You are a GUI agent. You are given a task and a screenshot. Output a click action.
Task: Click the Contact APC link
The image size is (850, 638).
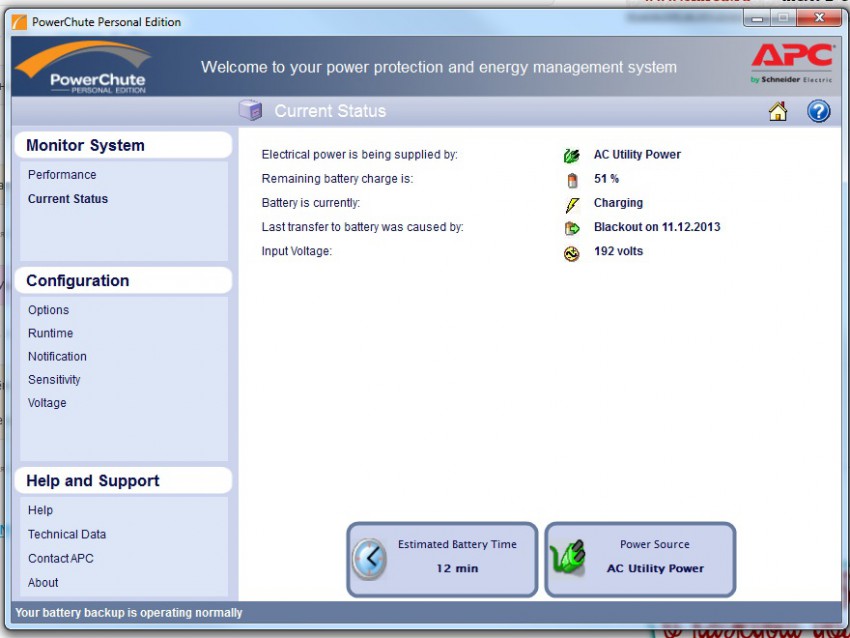click(x=60, y=558)
